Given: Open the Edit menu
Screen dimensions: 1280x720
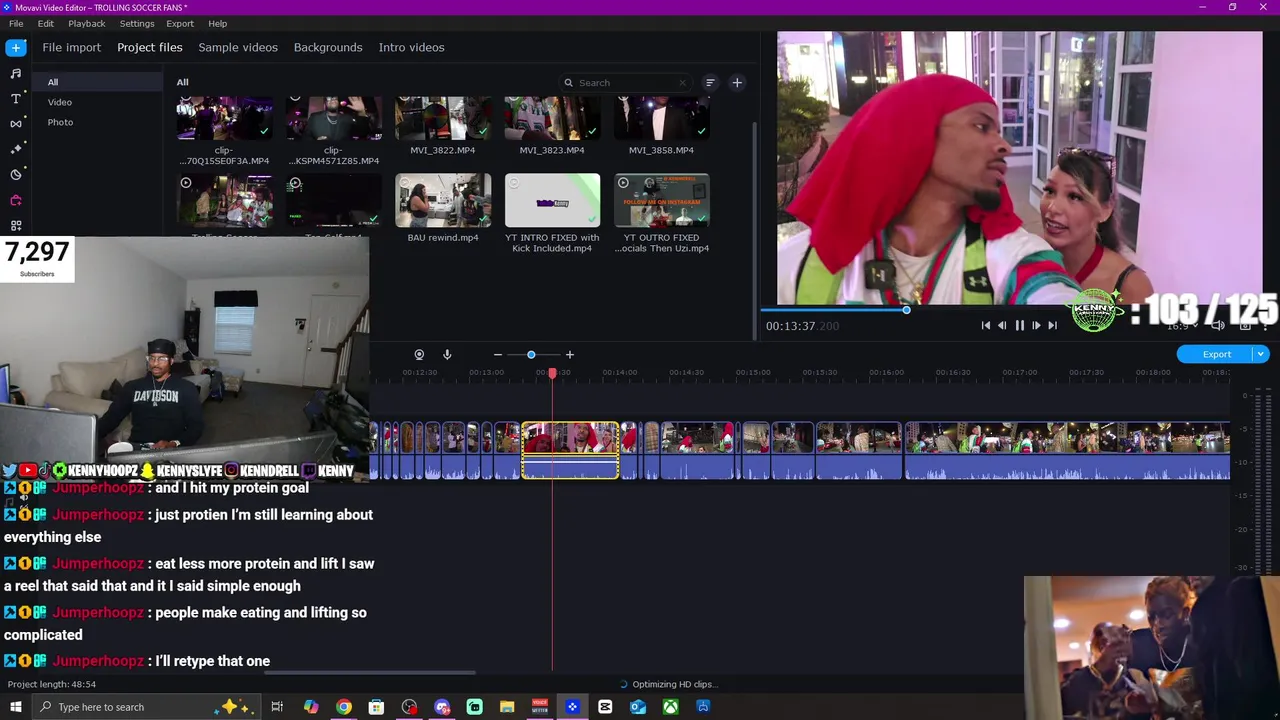Looking at the screenshot, I should coord(46,23).
